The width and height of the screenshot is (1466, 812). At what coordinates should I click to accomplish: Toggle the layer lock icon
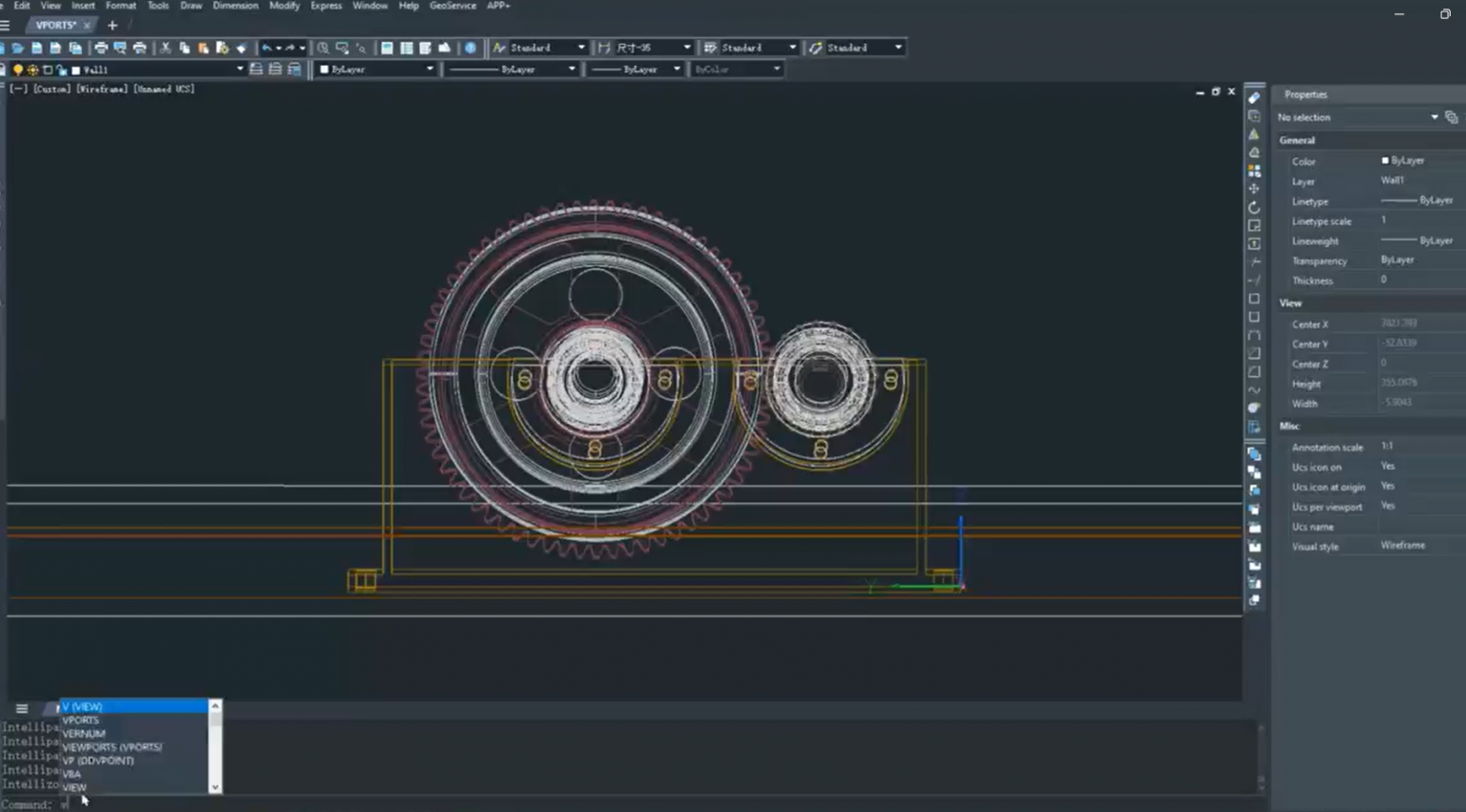pos(61,70)
